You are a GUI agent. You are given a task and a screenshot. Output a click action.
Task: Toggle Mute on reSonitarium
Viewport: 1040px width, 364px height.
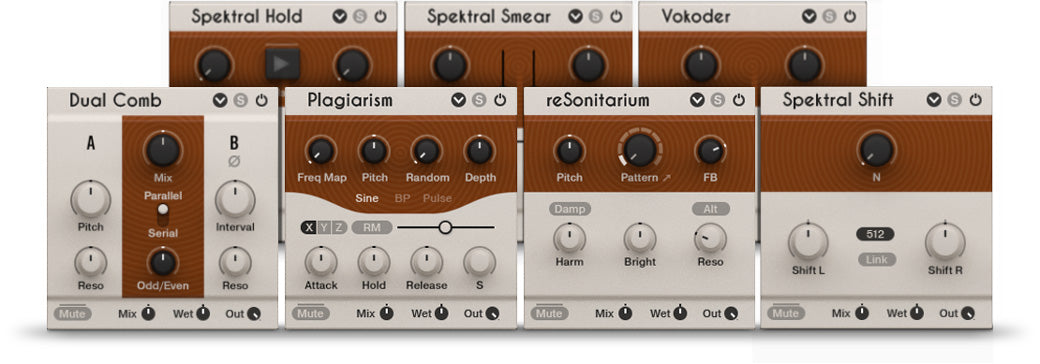[549, 314]
